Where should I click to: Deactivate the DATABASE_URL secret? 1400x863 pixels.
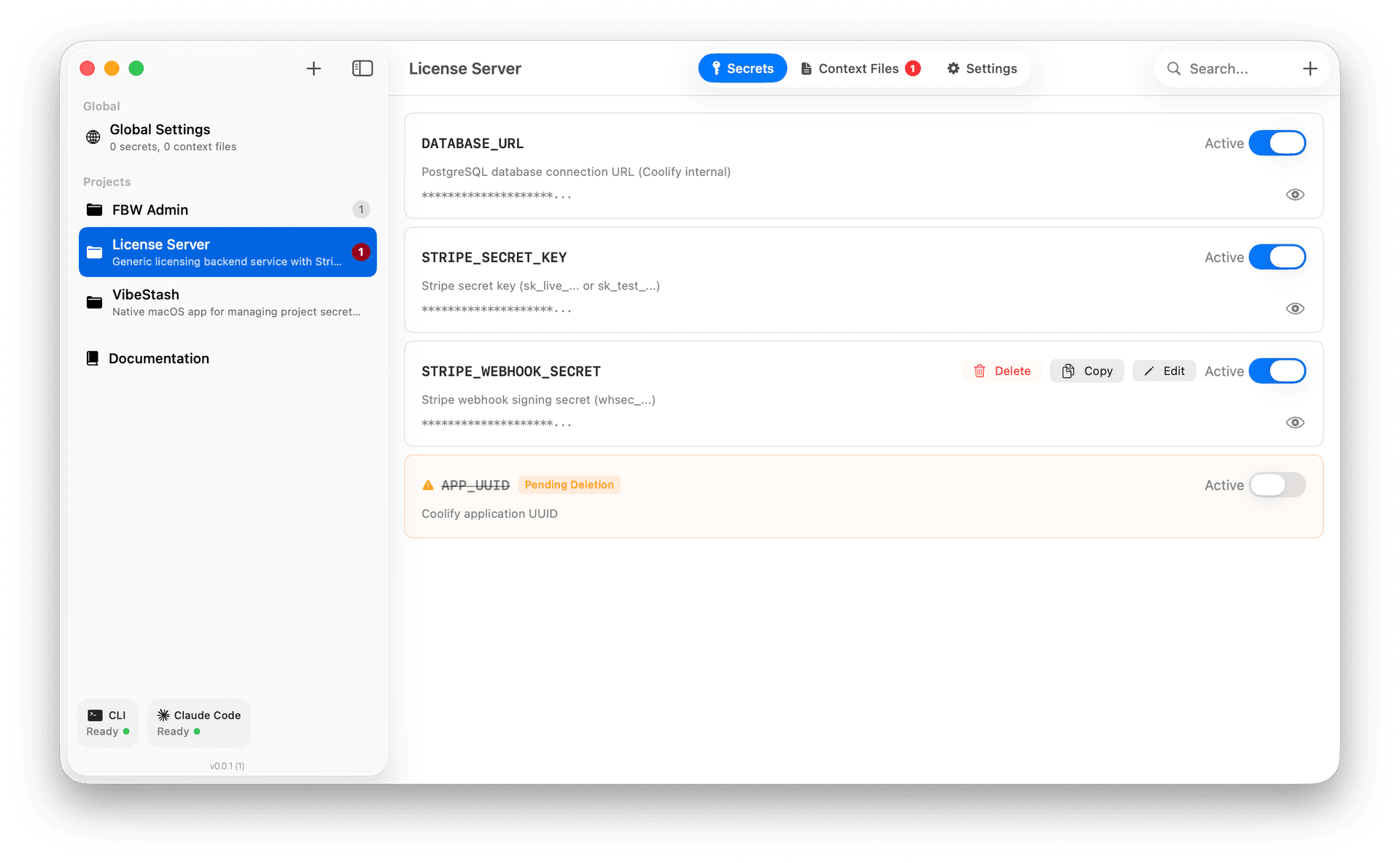pos(1277,143)
